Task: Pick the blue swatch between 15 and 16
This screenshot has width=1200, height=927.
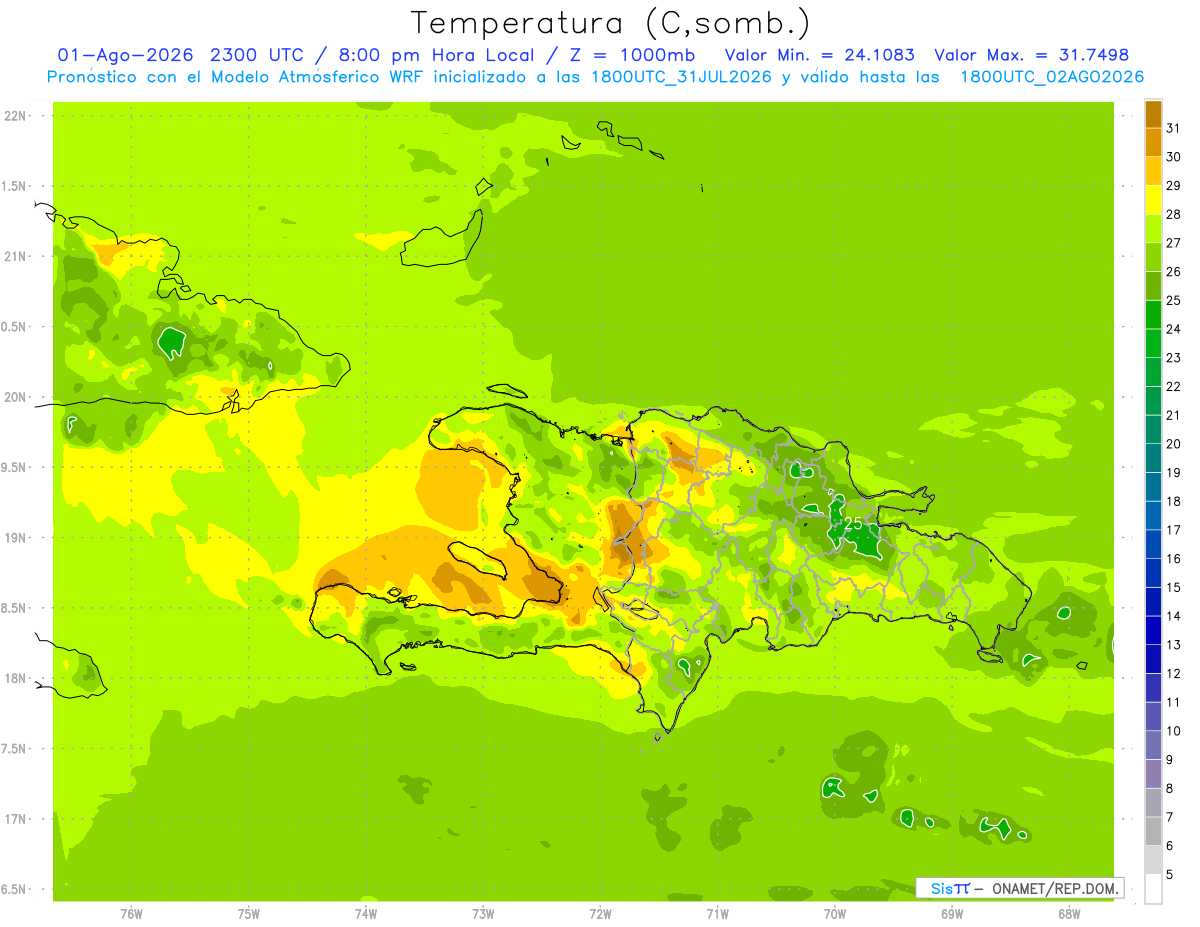Action: click(1153, 573)
